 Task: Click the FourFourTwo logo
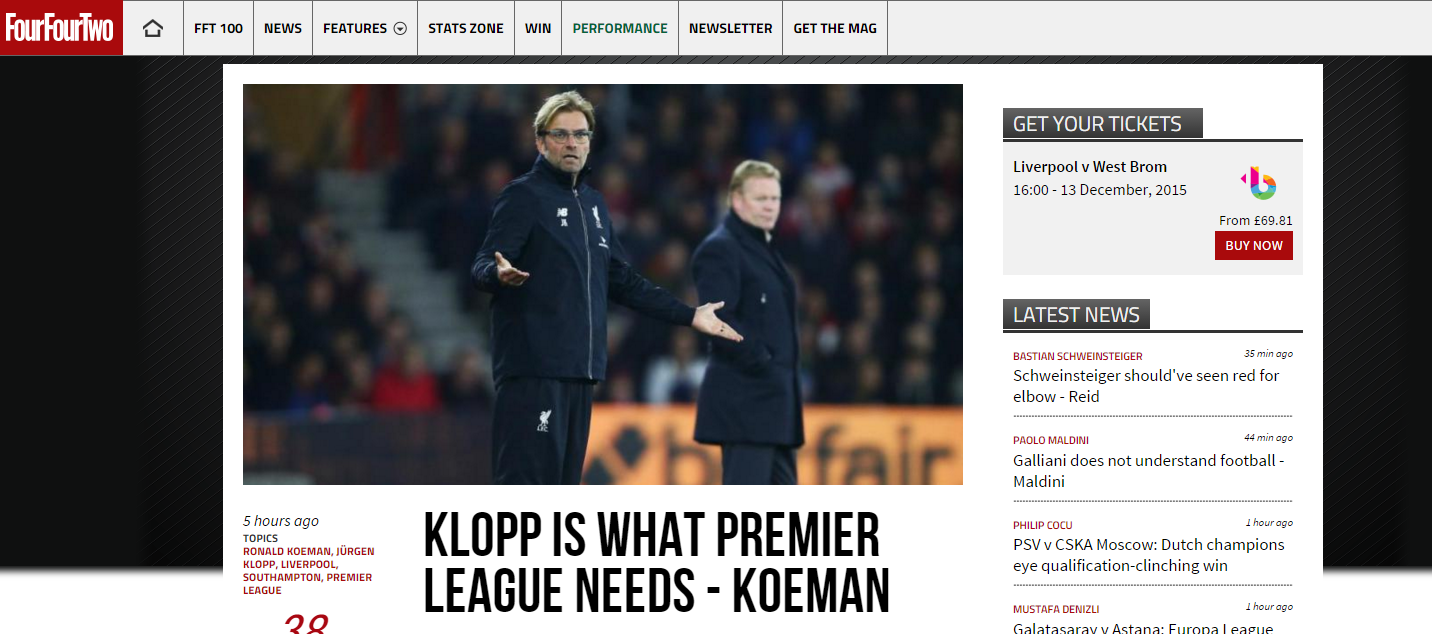click(x=61, y=28)
